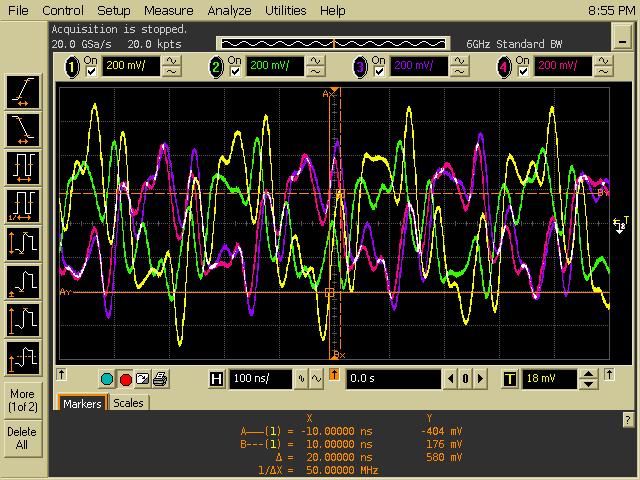Adjust horizontal timebase scale next to 100 ns/
Screen dimensions: 640x480
pyautogui.click(x=307, y=379)
